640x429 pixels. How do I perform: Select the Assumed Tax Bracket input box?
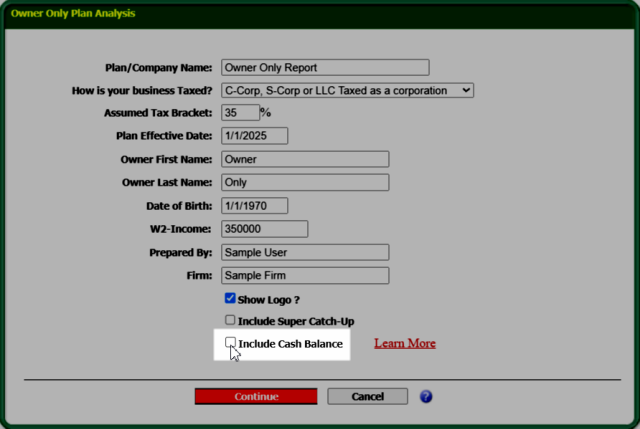coord(239,113)
